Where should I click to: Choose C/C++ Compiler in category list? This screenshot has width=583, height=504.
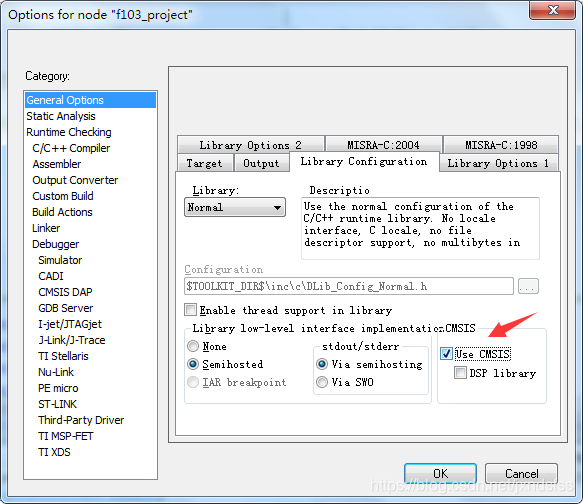click(x=71, y=148)
